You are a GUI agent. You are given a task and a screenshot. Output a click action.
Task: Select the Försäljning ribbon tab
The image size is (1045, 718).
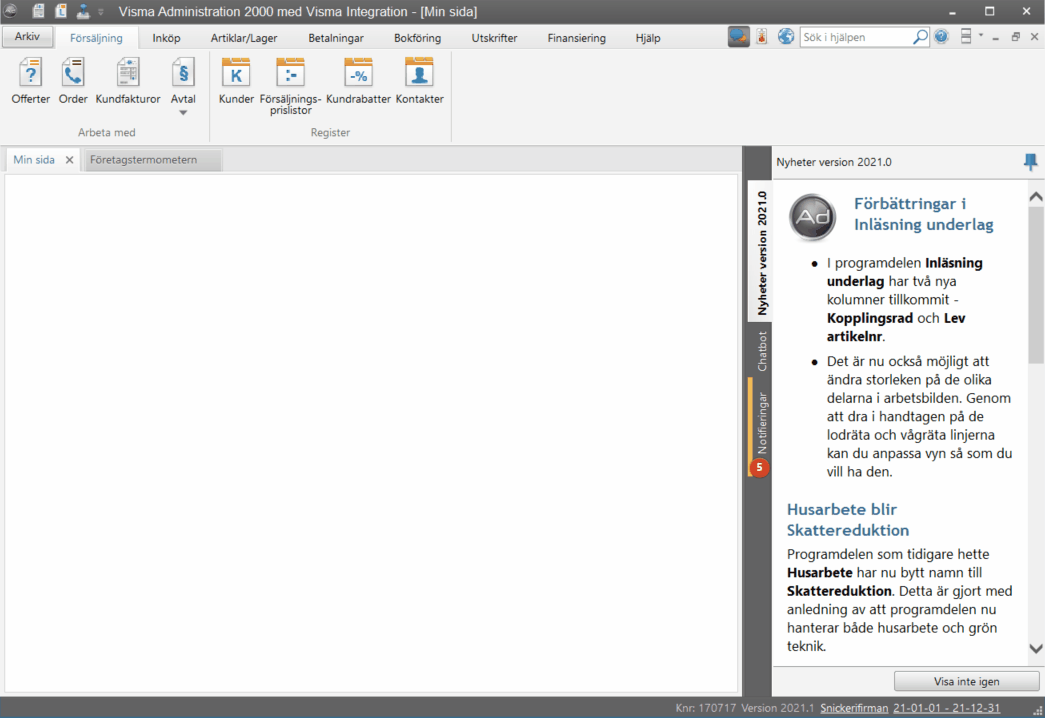(96, 38)
